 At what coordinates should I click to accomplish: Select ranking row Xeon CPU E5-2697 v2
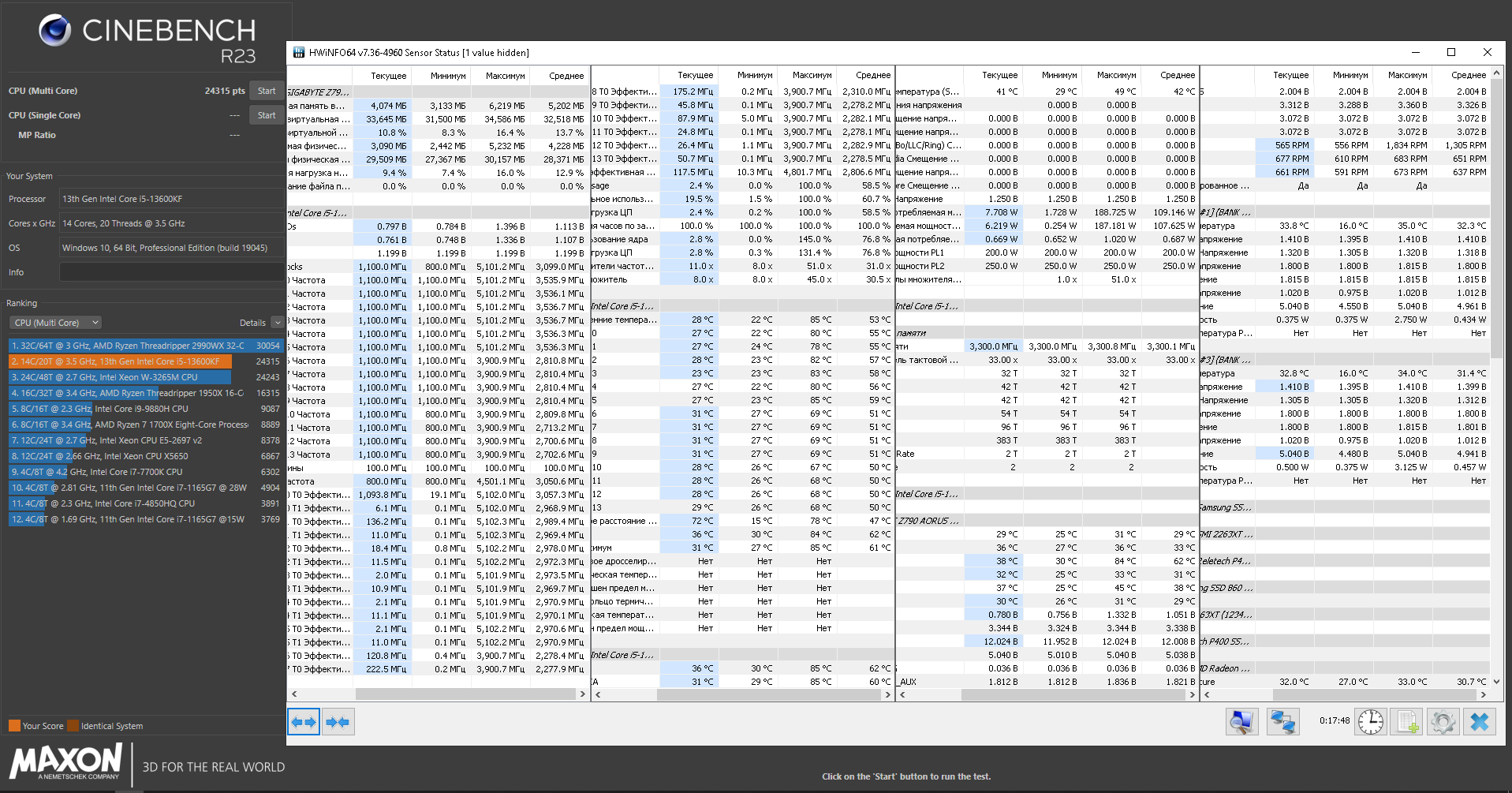point(145,440)
